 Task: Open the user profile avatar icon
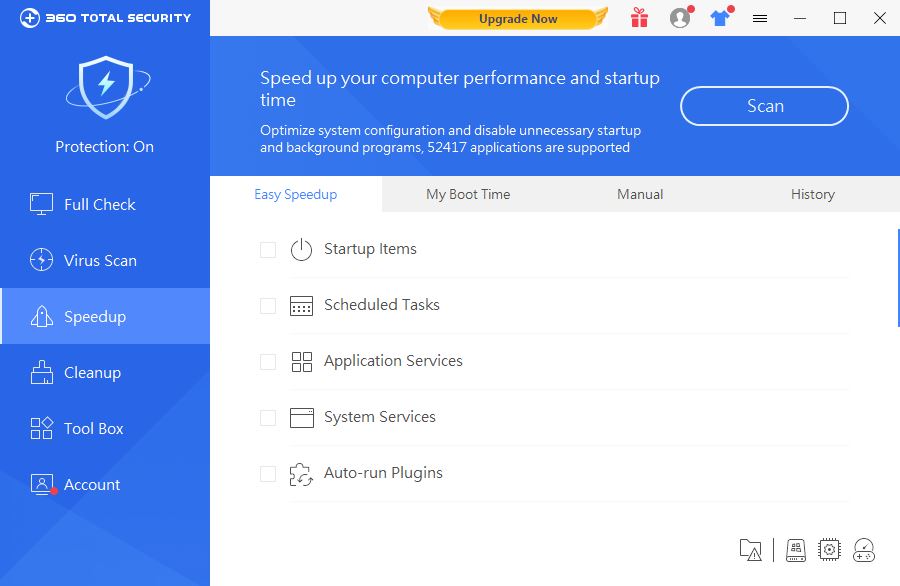pyautogui.click(x=680, y=18)
